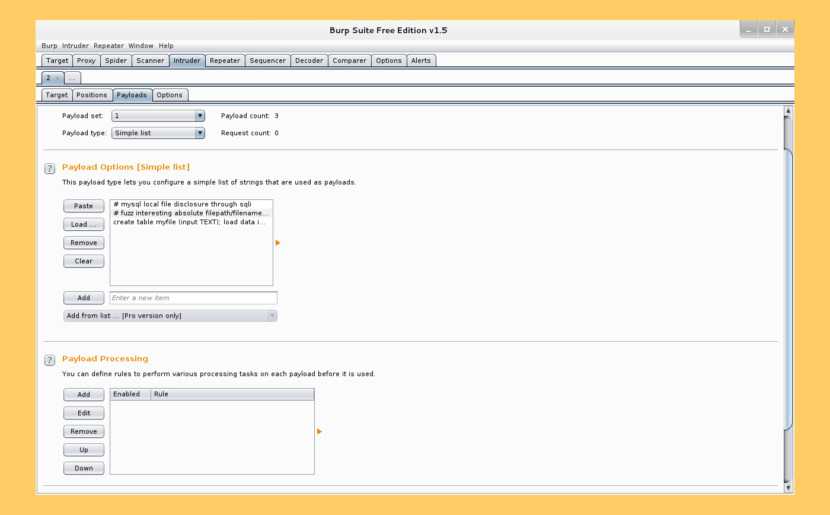Switch to the Comparer tab
This screenshot has height=515, width=830.
[349, 60]
